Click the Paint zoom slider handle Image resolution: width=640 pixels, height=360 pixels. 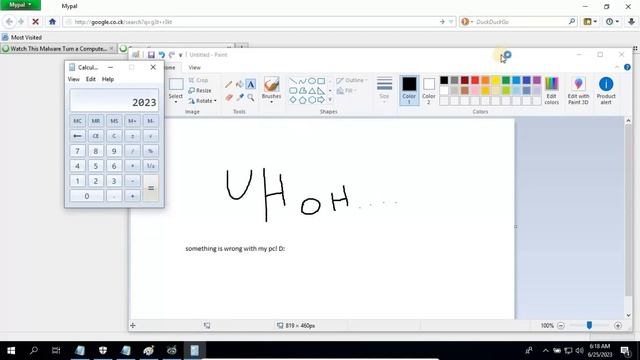tap(589, 325)
